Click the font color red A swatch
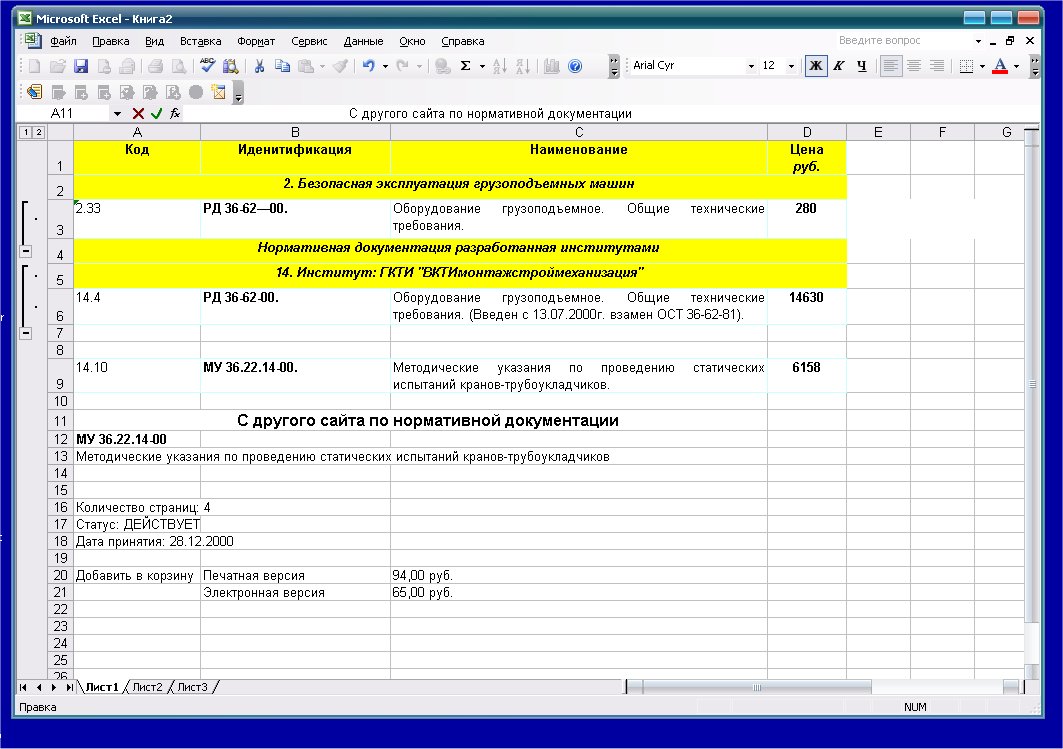 tap(1000, 66)
